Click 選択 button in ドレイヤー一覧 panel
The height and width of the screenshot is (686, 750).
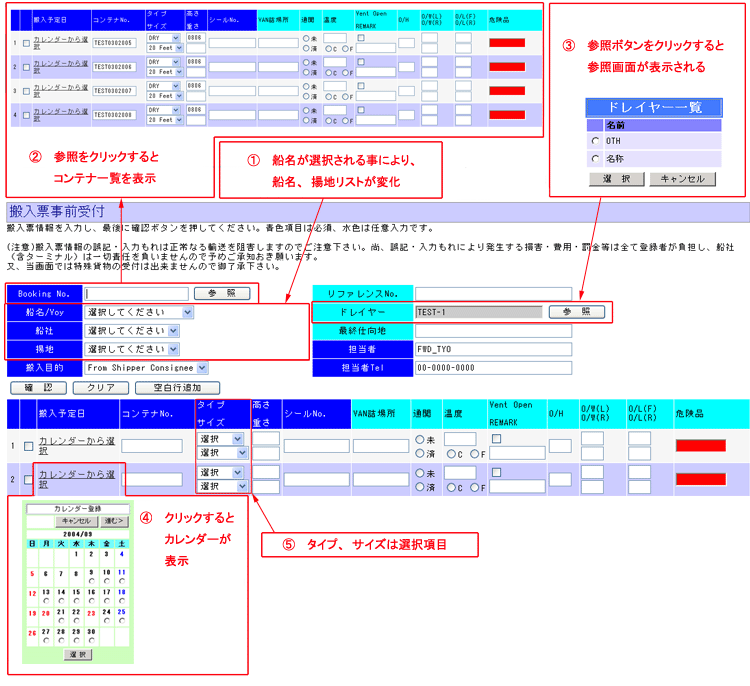click(x=616, y=179)
